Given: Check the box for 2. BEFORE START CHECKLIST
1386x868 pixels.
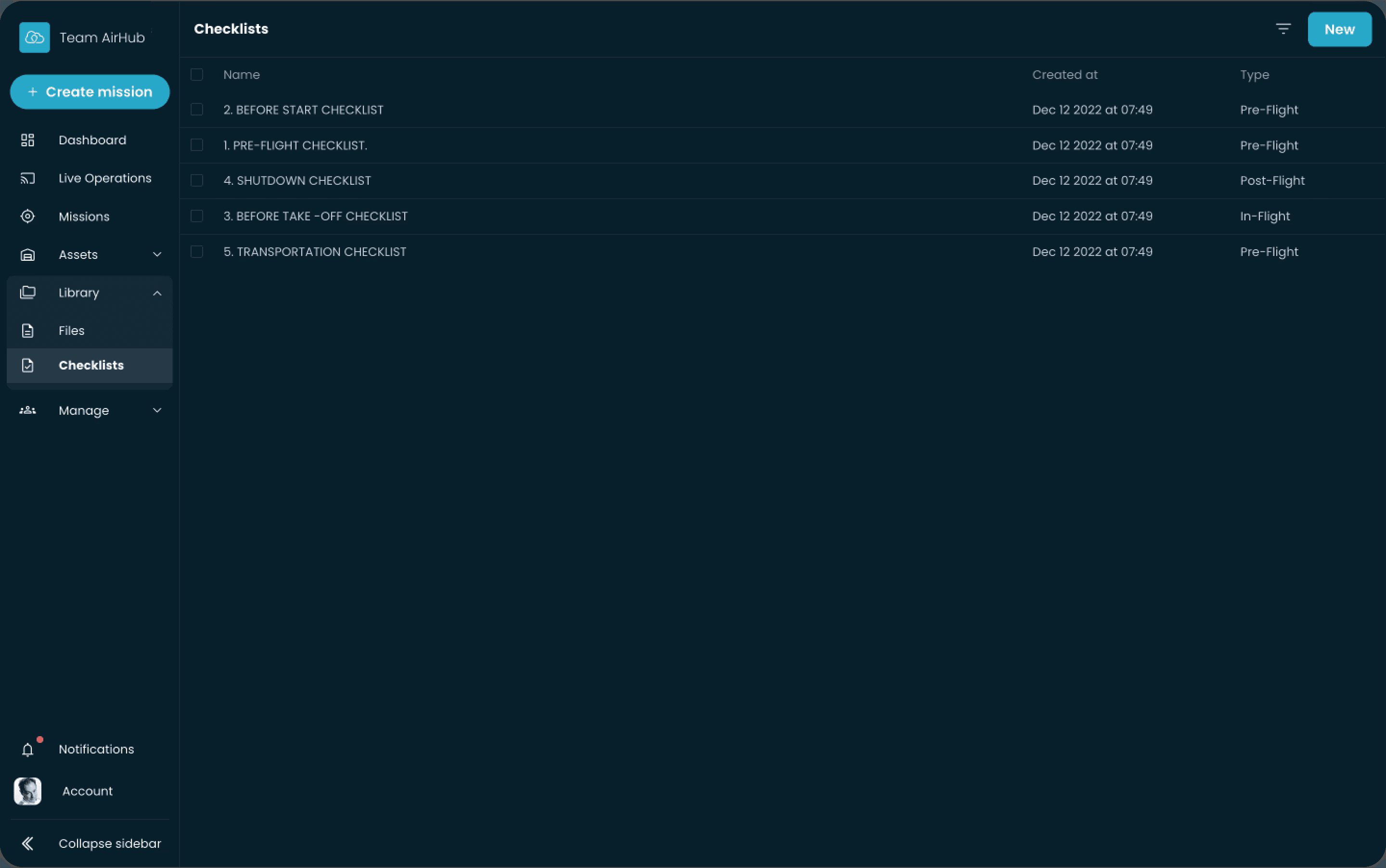Looking at the screenshot, I should (x=197, y=110).
